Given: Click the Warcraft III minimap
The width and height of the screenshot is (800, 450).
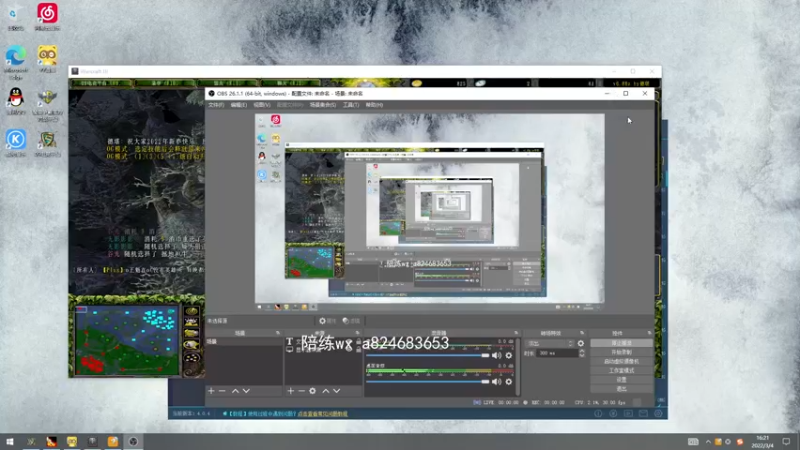Looking at the screenshot, I should click(127, 340).
